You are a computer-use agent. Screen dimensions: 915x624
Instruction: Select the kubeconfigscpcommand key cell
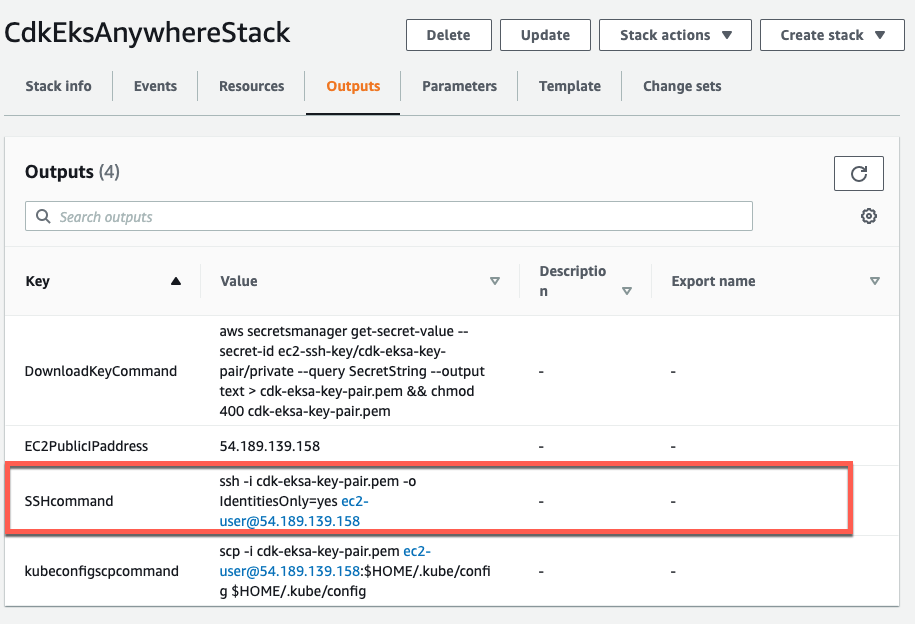click(102, 571)
